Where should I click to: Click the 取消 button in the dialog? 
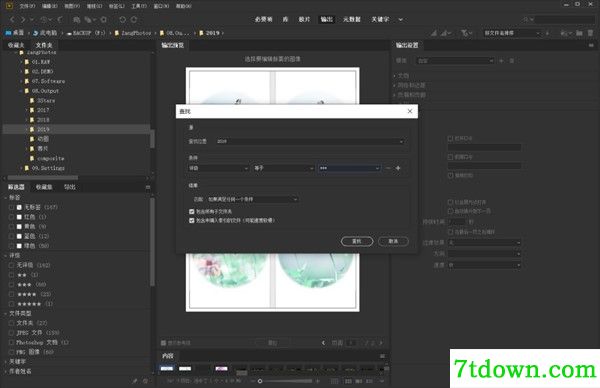click(393, 241)
